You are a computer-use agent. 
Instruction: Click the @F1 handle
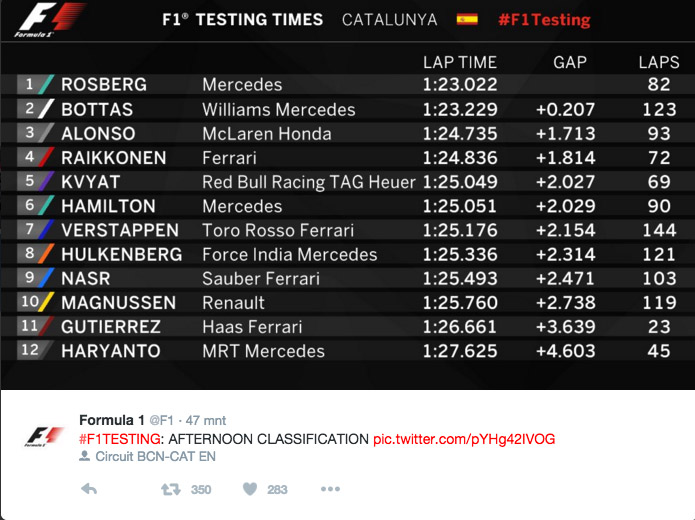coord(161,420)
